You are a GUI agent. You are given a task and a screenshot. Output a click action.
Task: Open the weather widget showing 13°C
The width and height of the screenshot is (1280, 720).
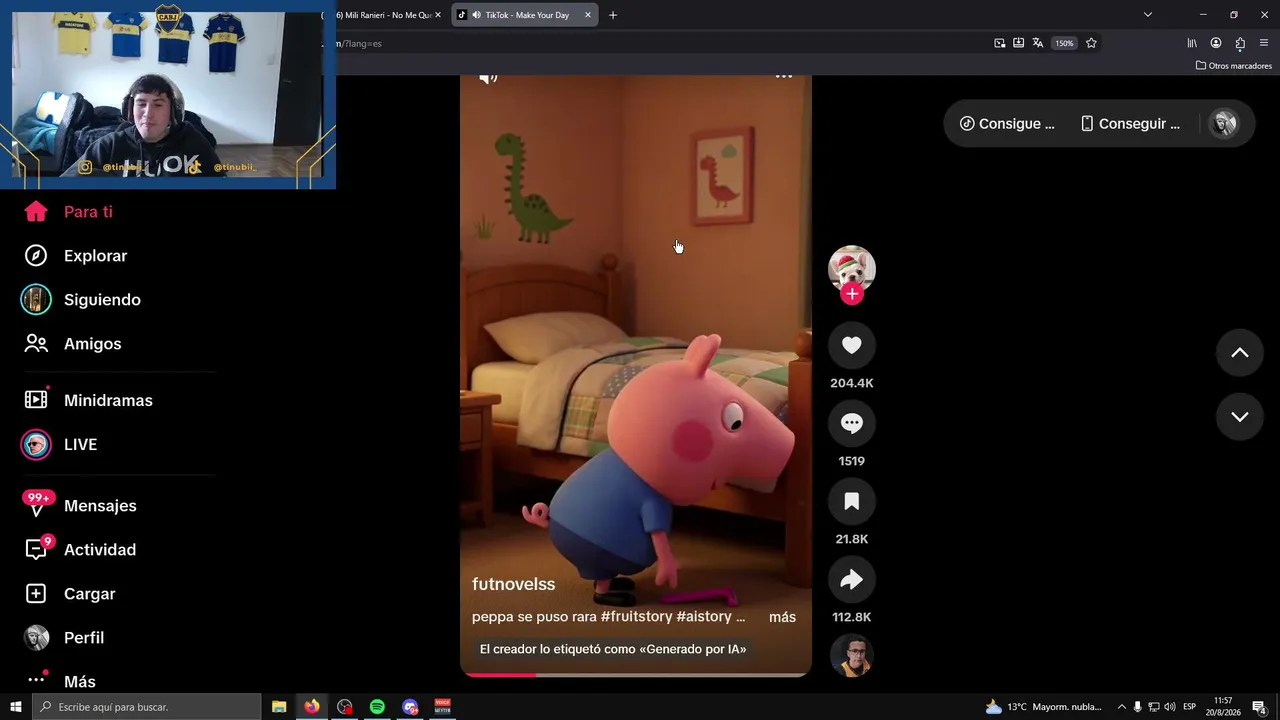click(1044, 707)
